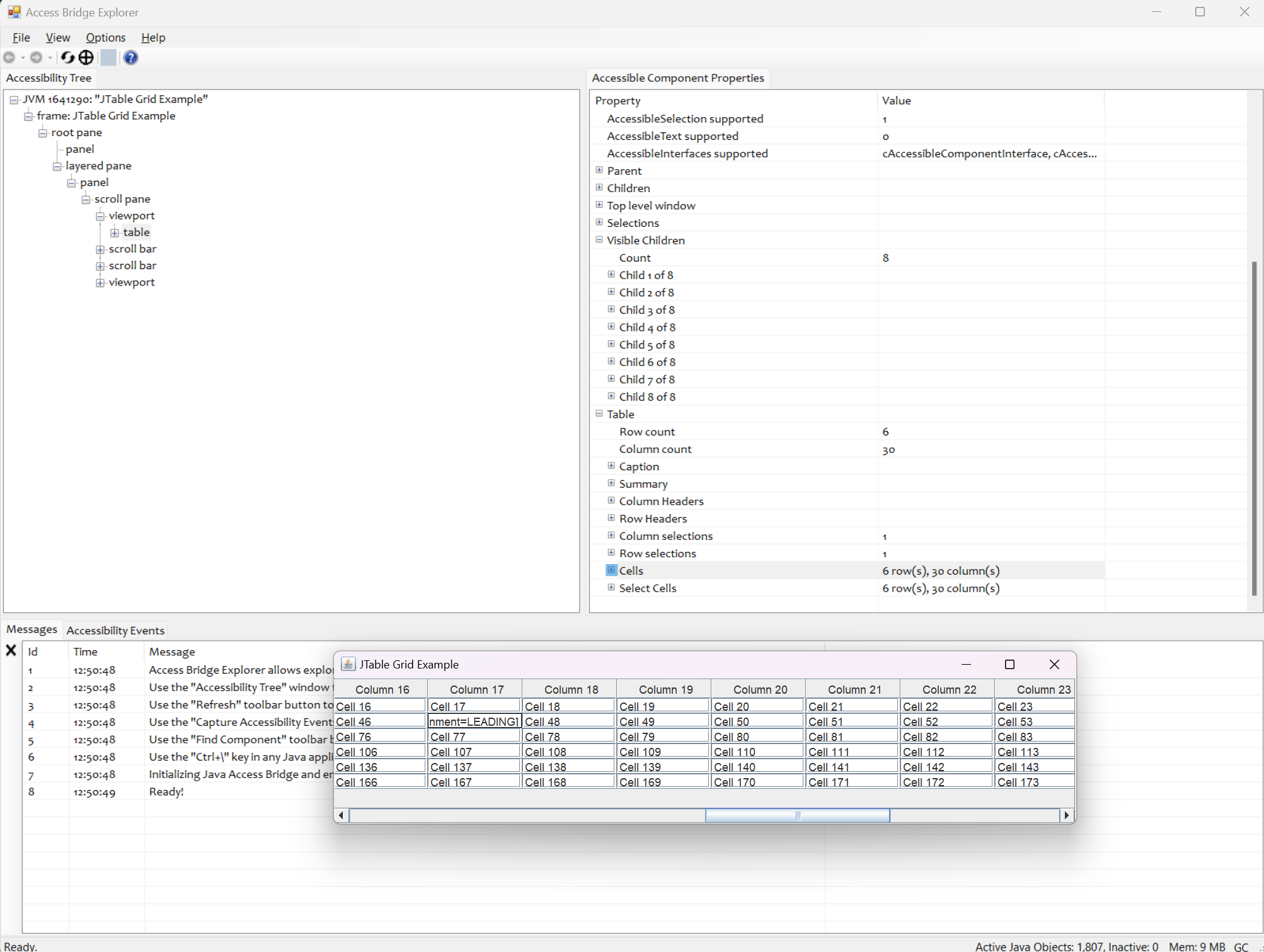The width and height of the screenshot is (1264, 952).
Task: Click the Refresh toolbar icon
Action: (67, 57)
